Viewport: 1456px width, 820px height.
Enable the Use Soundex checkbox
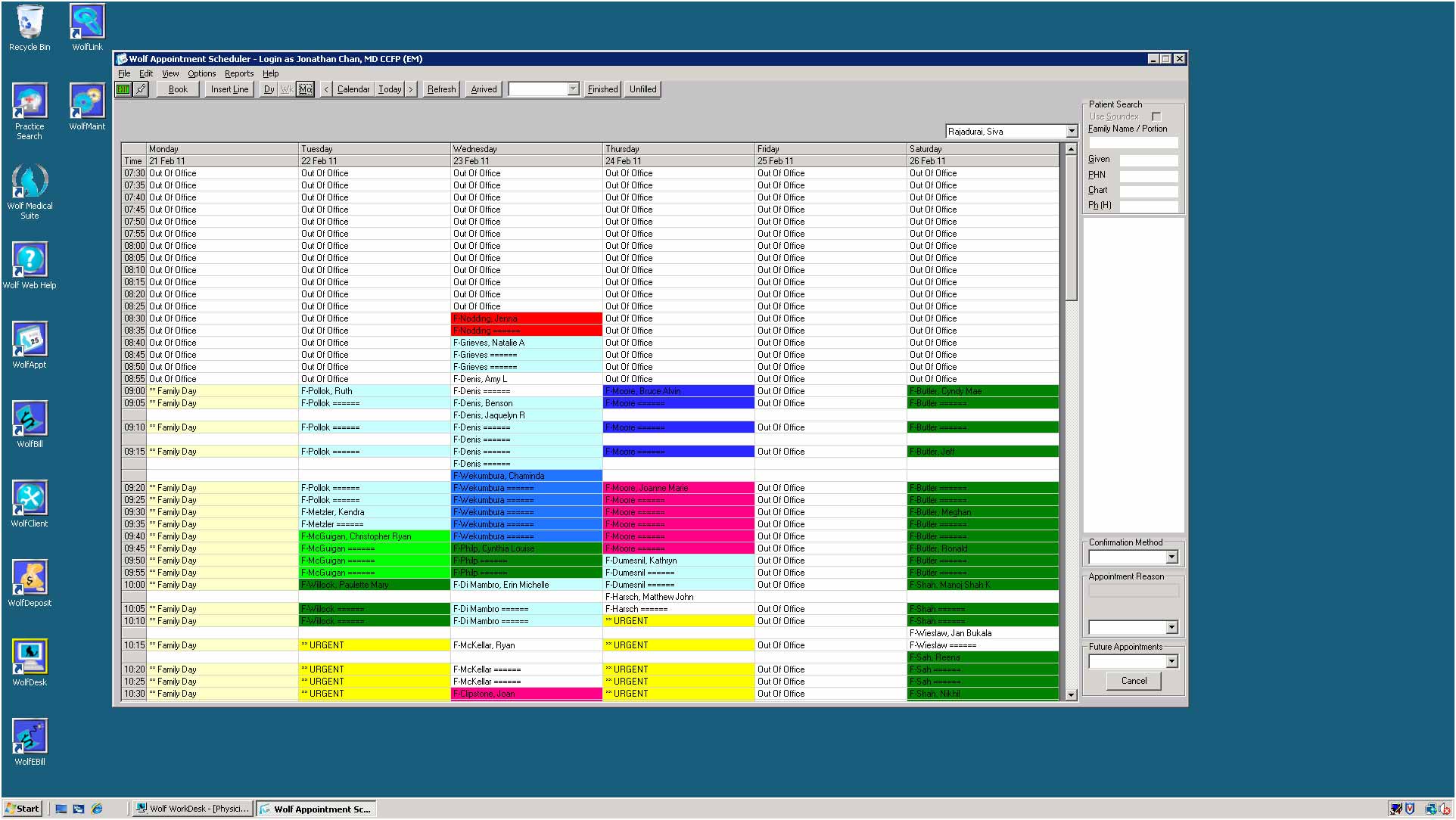click(1156, 116)
